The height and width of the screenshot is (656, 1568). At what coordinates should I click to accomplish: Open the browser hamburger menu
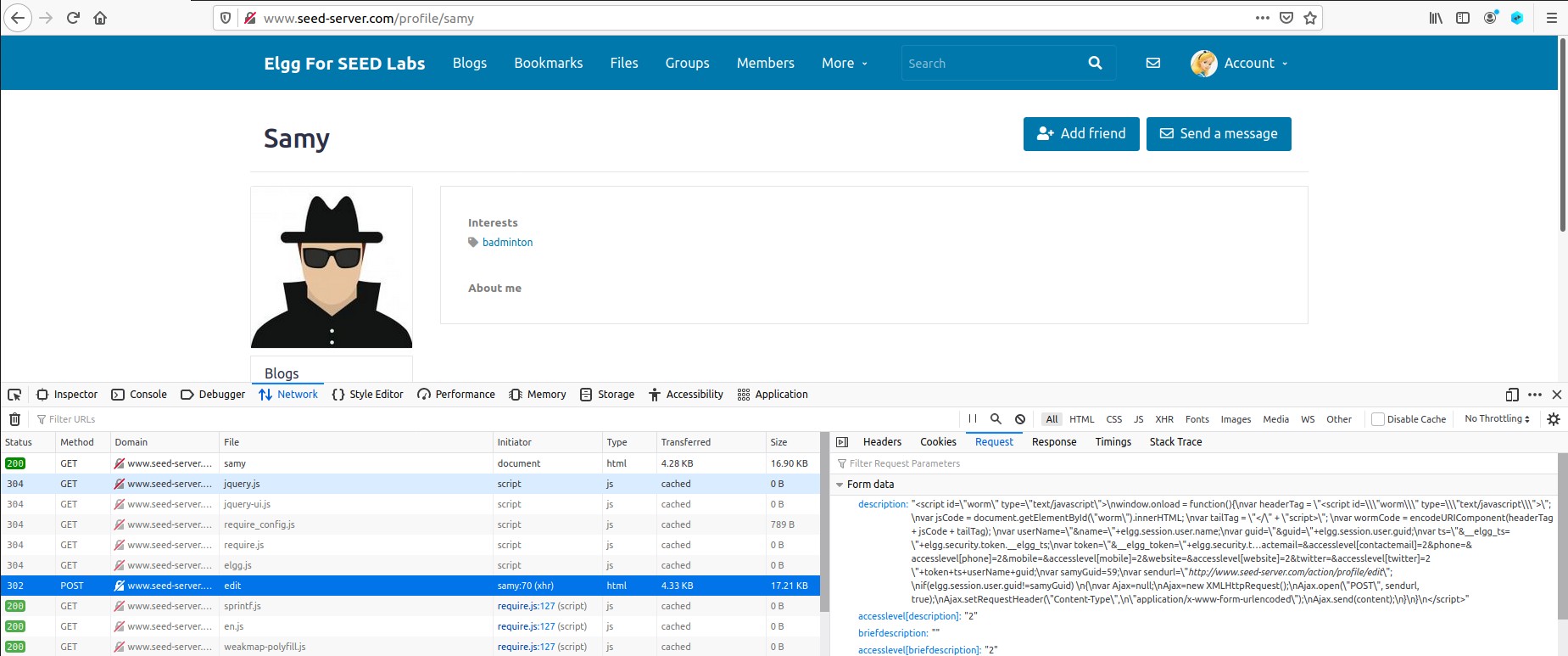pos(1552,18)
